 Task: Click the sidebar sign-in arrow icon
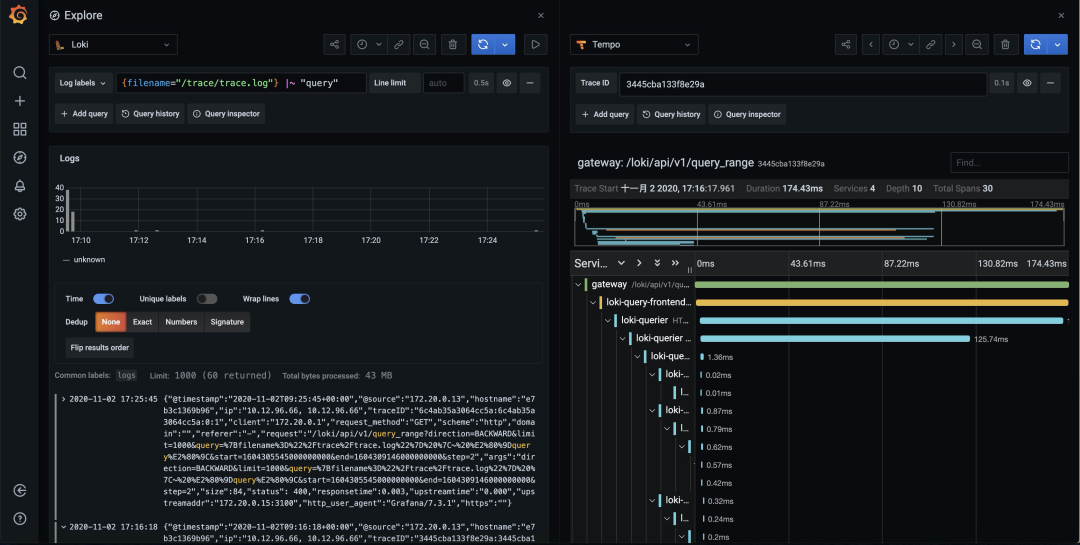20,491
